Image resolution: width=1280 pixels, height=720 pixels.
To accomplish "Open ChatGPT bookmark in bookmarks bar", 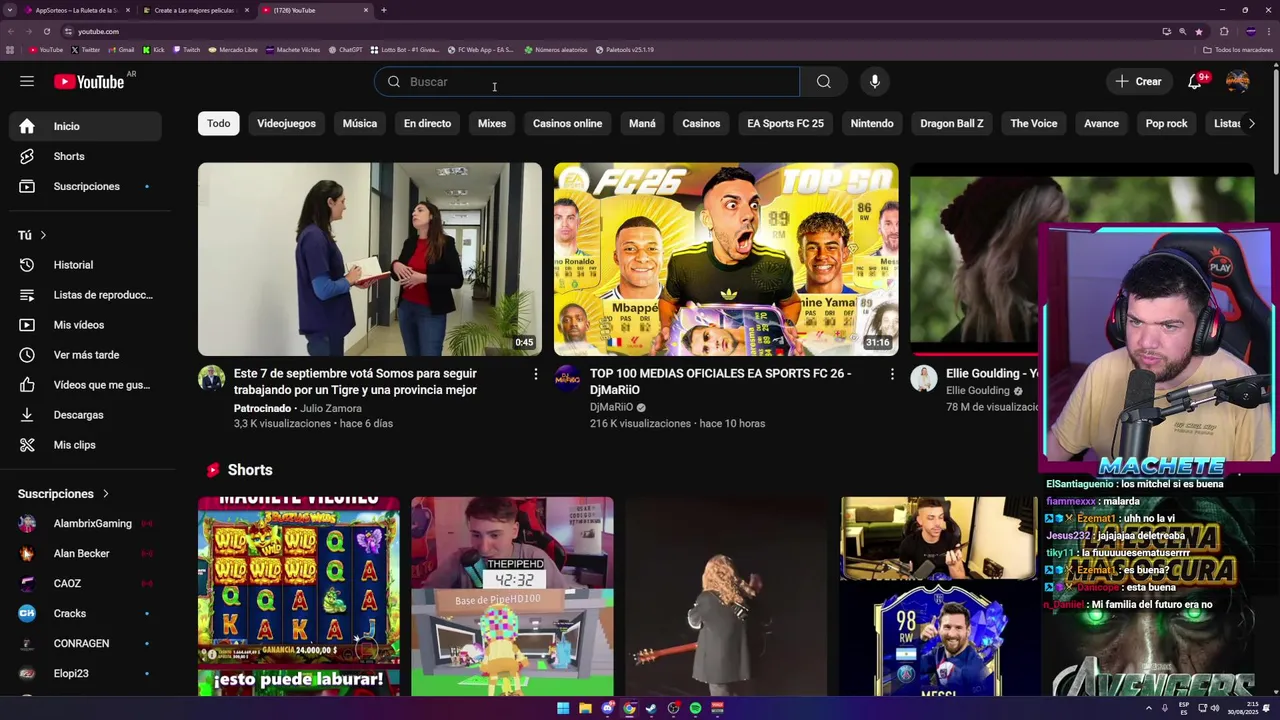I will coord(345,49).
